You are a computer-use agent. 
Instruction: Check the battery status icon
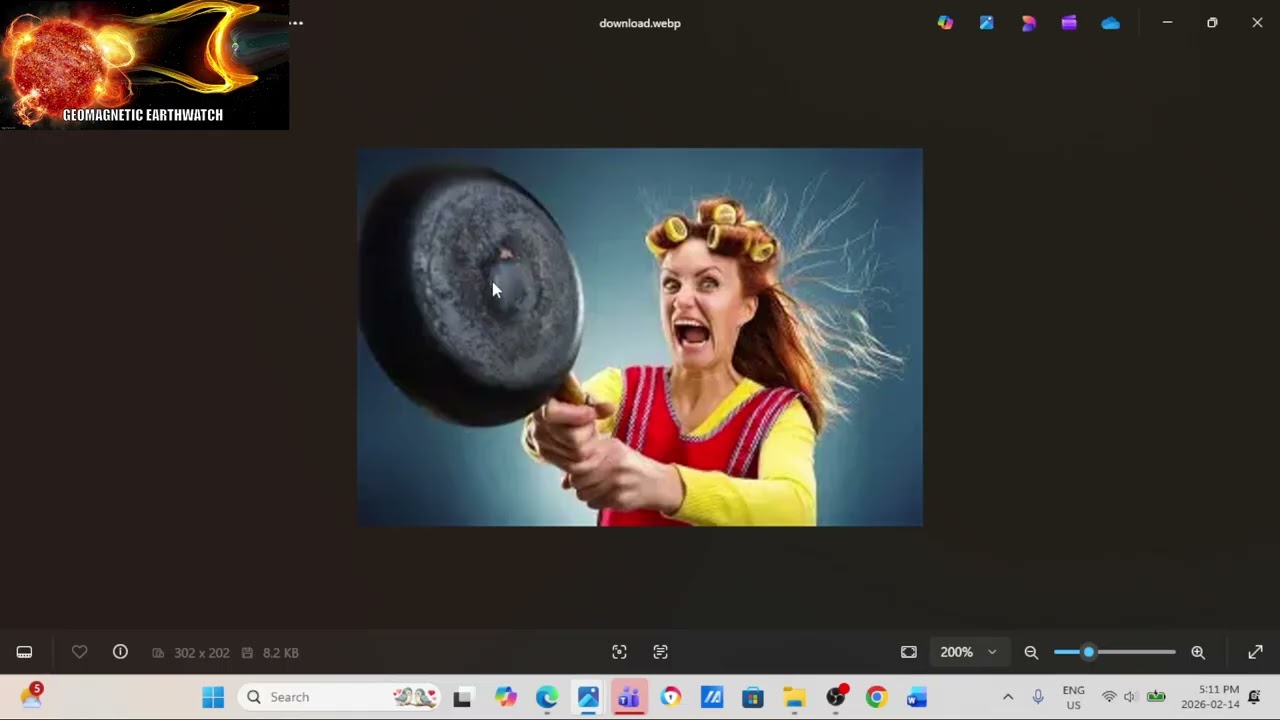tap(1156, 697)
